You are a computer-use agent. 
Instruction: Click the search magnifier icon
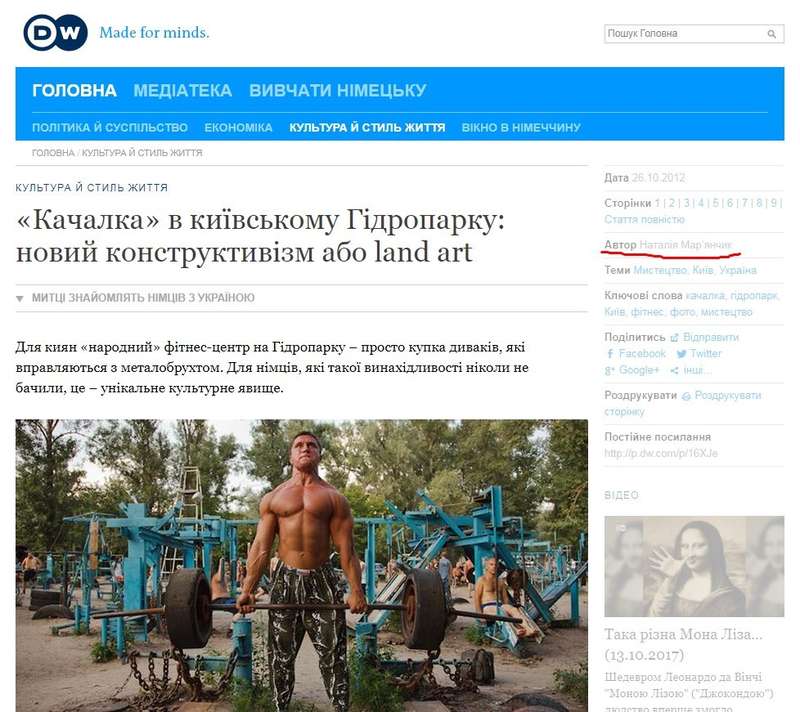(771, 34)
